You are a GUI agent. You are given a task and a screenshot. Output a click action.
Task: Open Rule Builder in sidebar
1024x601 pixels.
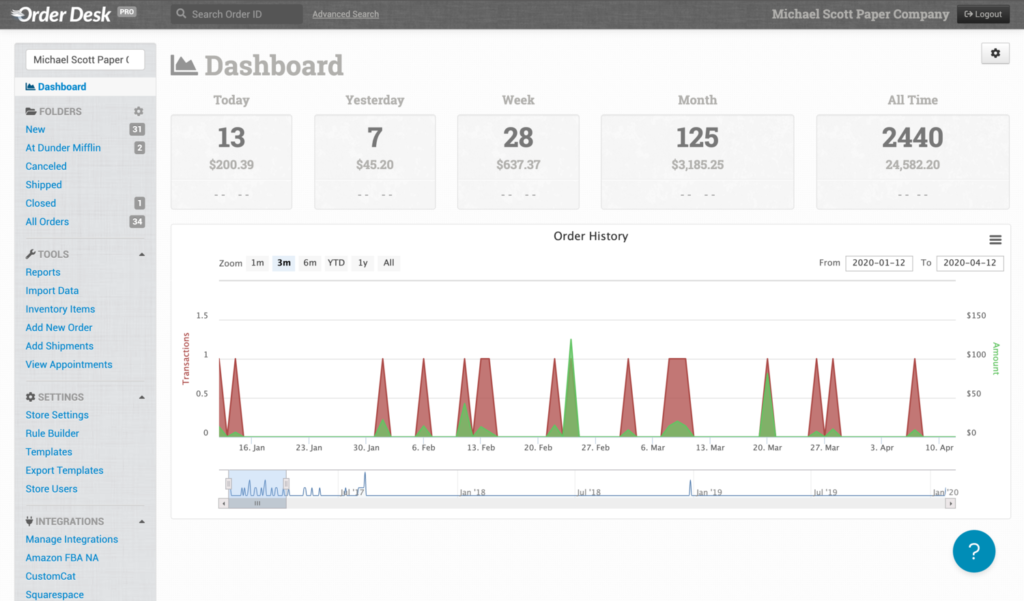click(x=52, y=433)
